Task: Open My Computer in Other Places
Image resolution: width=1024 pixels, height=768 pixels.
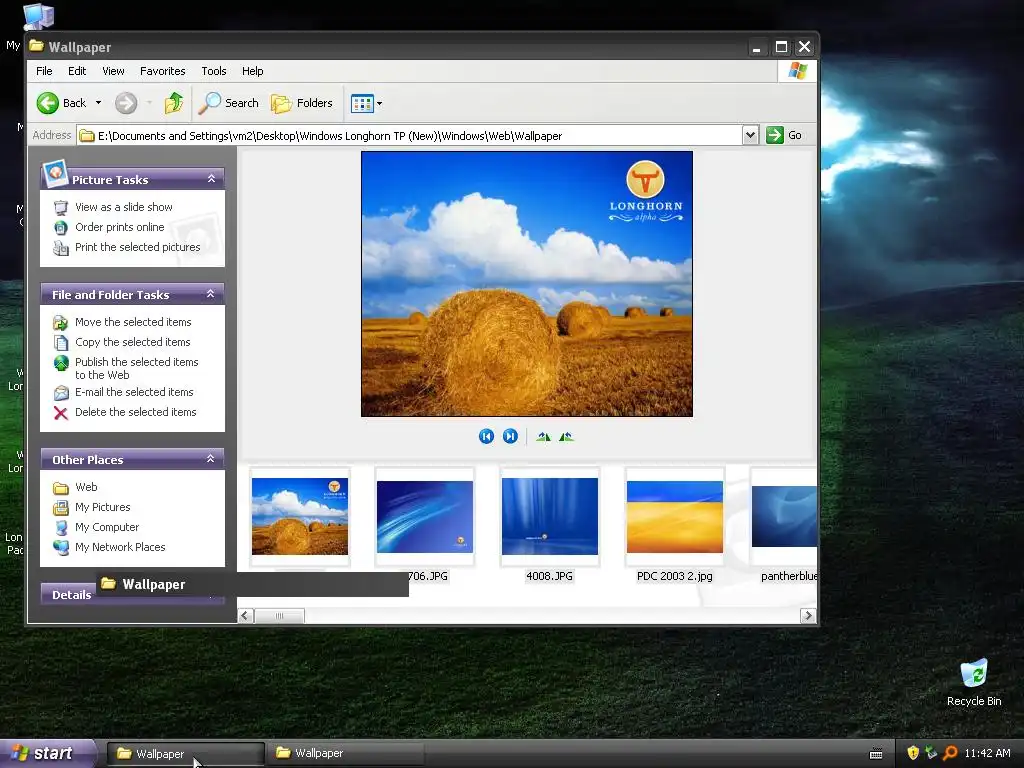Action: pos(106,527)
